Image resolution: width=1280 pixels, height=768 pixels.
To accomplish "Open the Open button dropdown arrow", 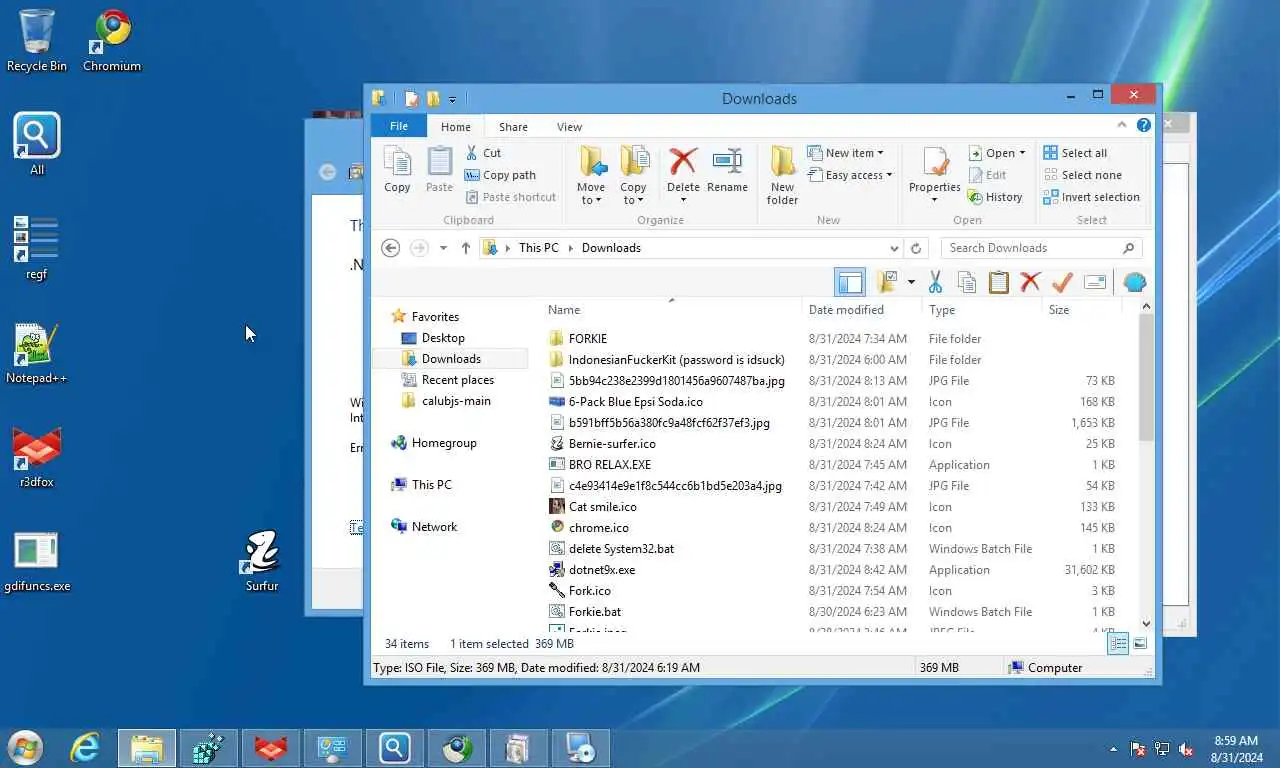I will (x=1022, y=153).
